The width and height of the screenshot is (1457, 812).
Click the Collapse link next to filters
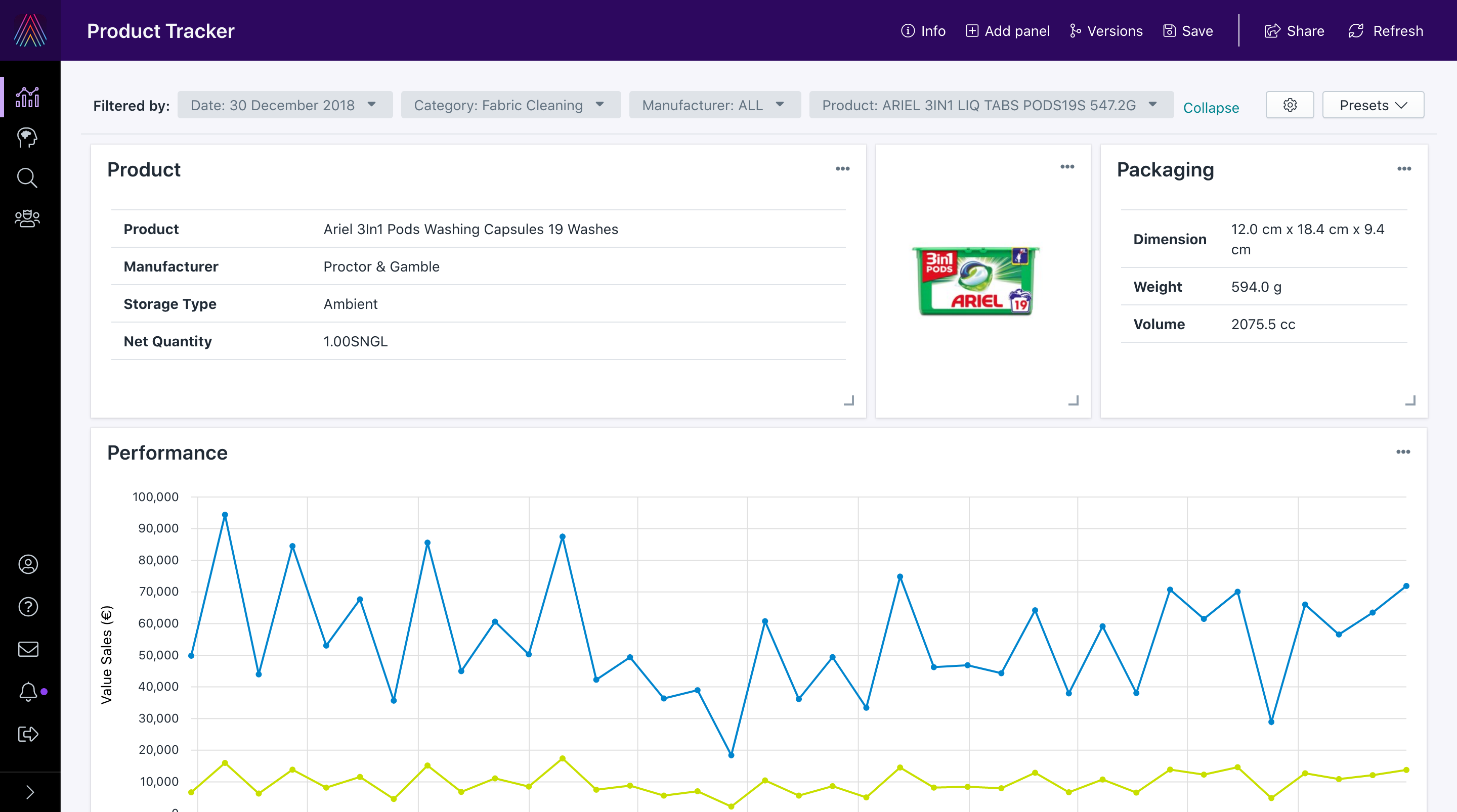click(x=1212, y=107)
